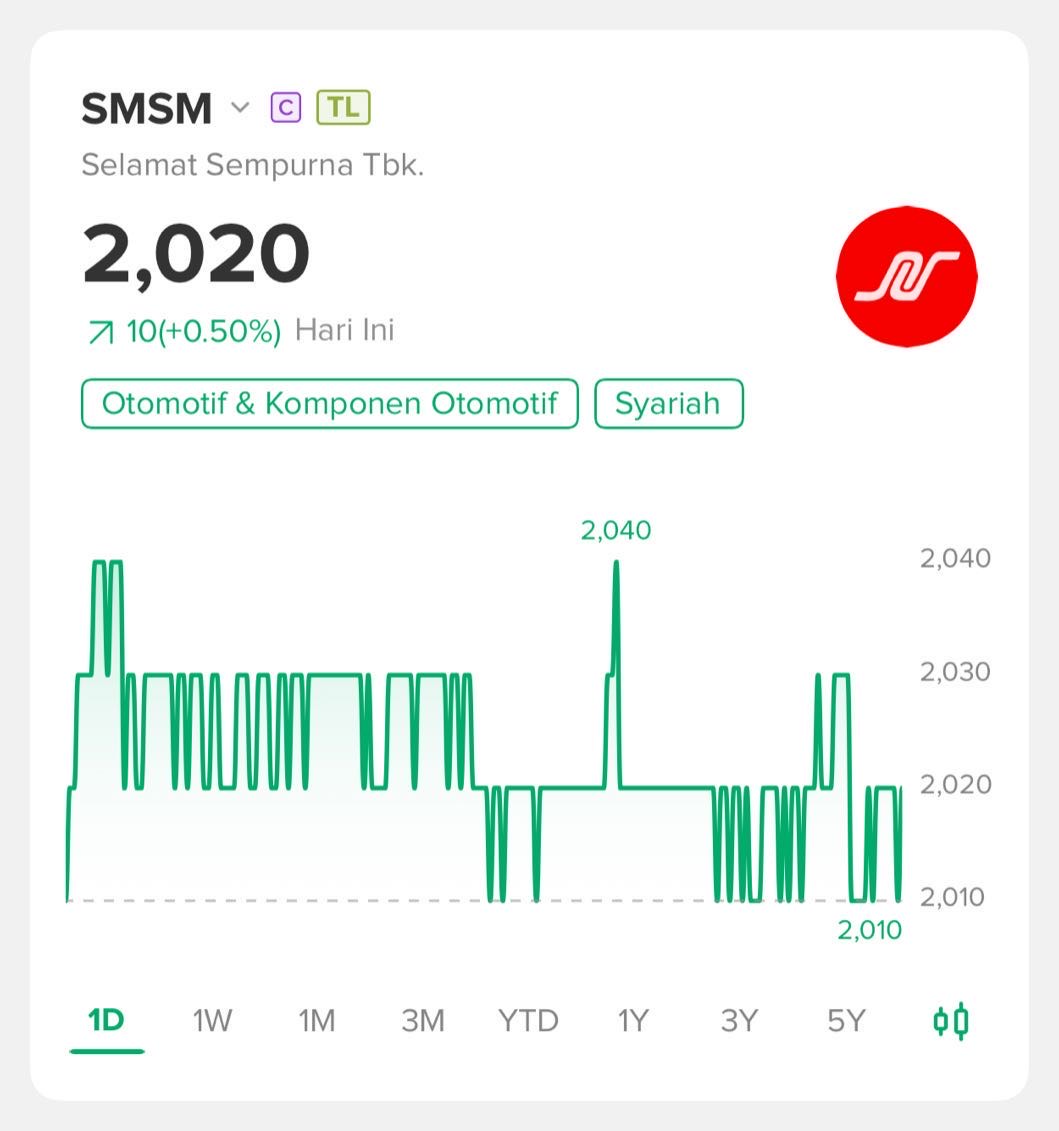Open the 3Y chart range
Image resolution: width=1059 pixels, height=1131 pixels.
click(x=739, y=1021)
